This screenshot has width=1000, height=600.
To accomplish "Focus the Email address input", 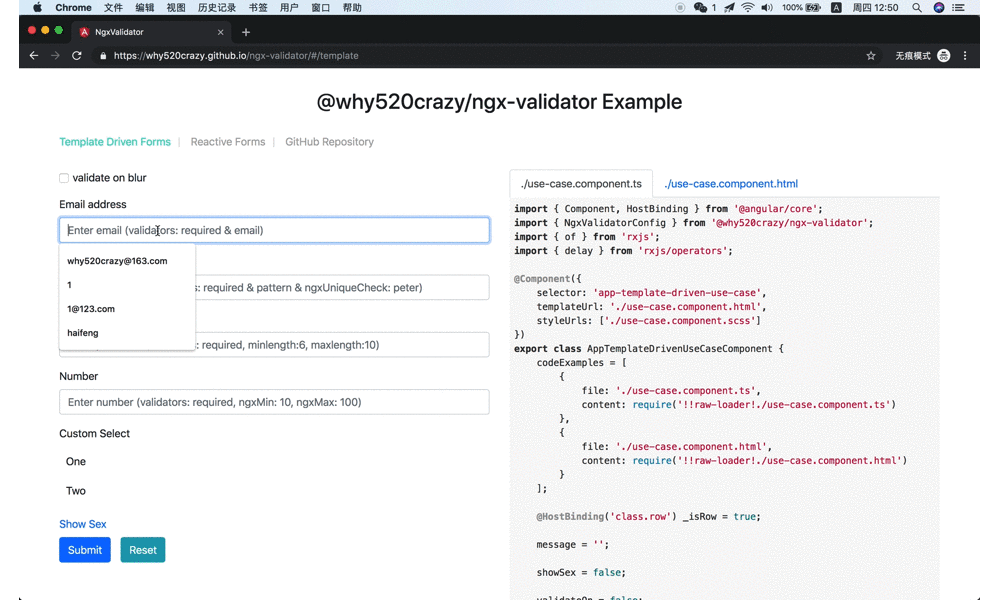I will pos(274,230).
